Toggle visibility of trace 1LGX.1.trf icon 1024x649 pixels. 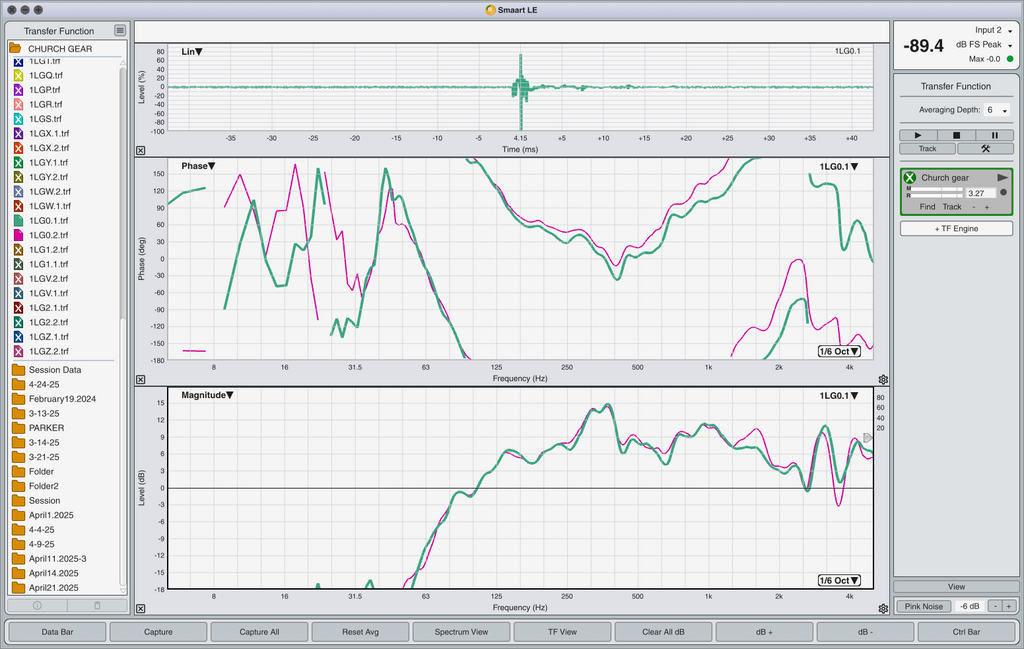[18, 133]
